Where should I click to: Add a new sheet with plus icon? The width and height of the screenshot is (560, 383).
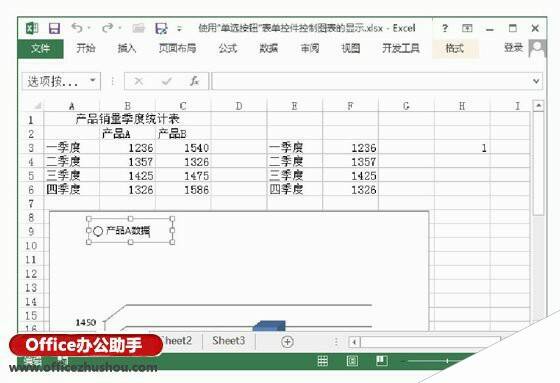click(287, 342)
